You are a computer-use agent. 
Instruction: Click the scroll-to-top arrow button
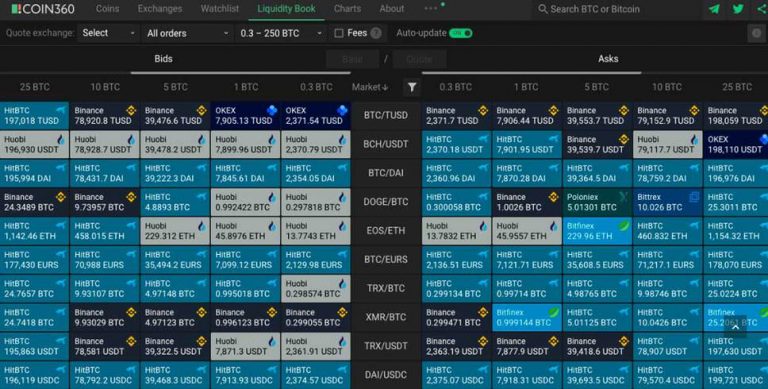click(x=735, y=327)
